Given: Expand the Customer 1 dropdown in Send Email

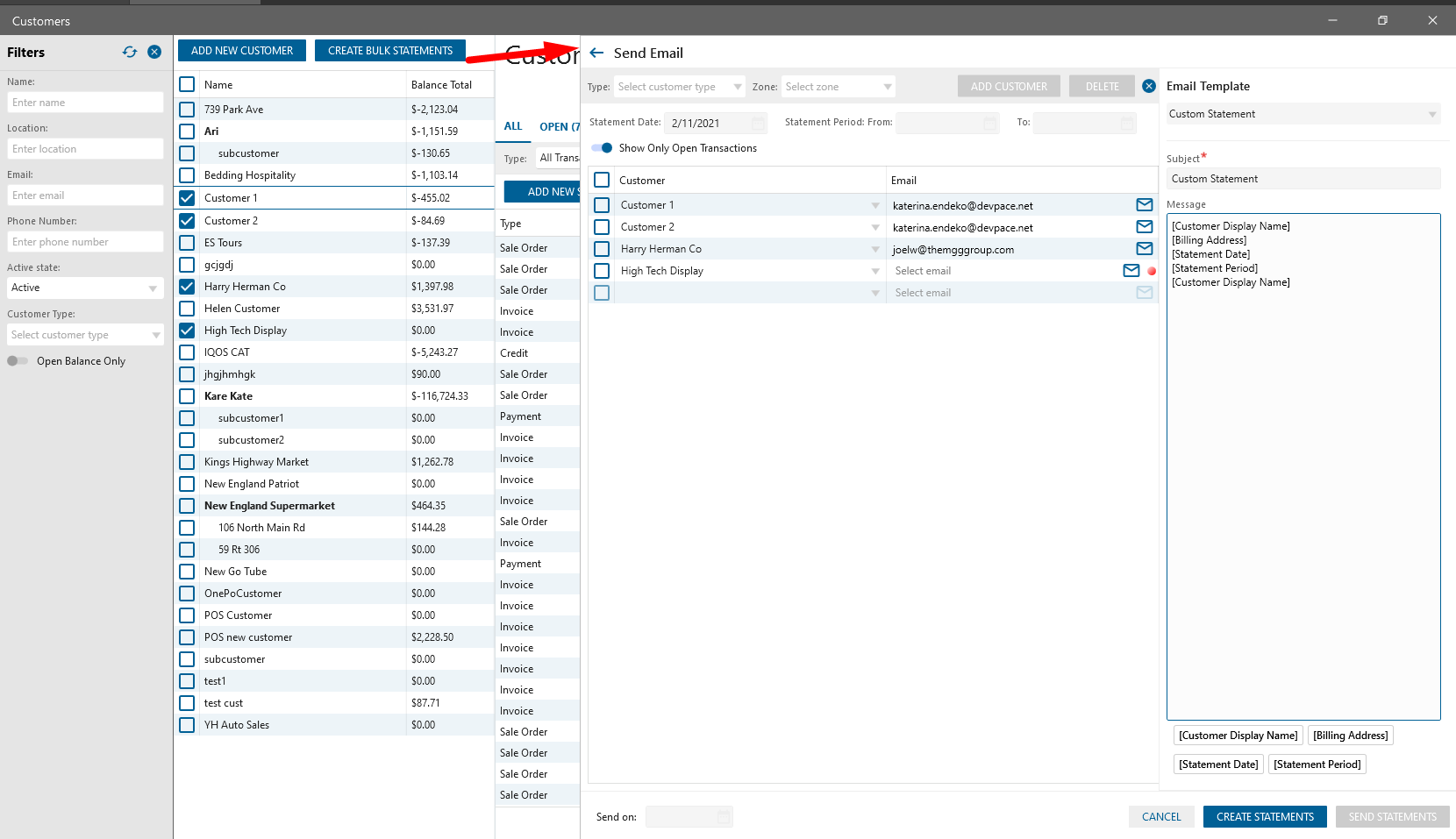Looking at the screenshot, I should (x=875, y=205).
